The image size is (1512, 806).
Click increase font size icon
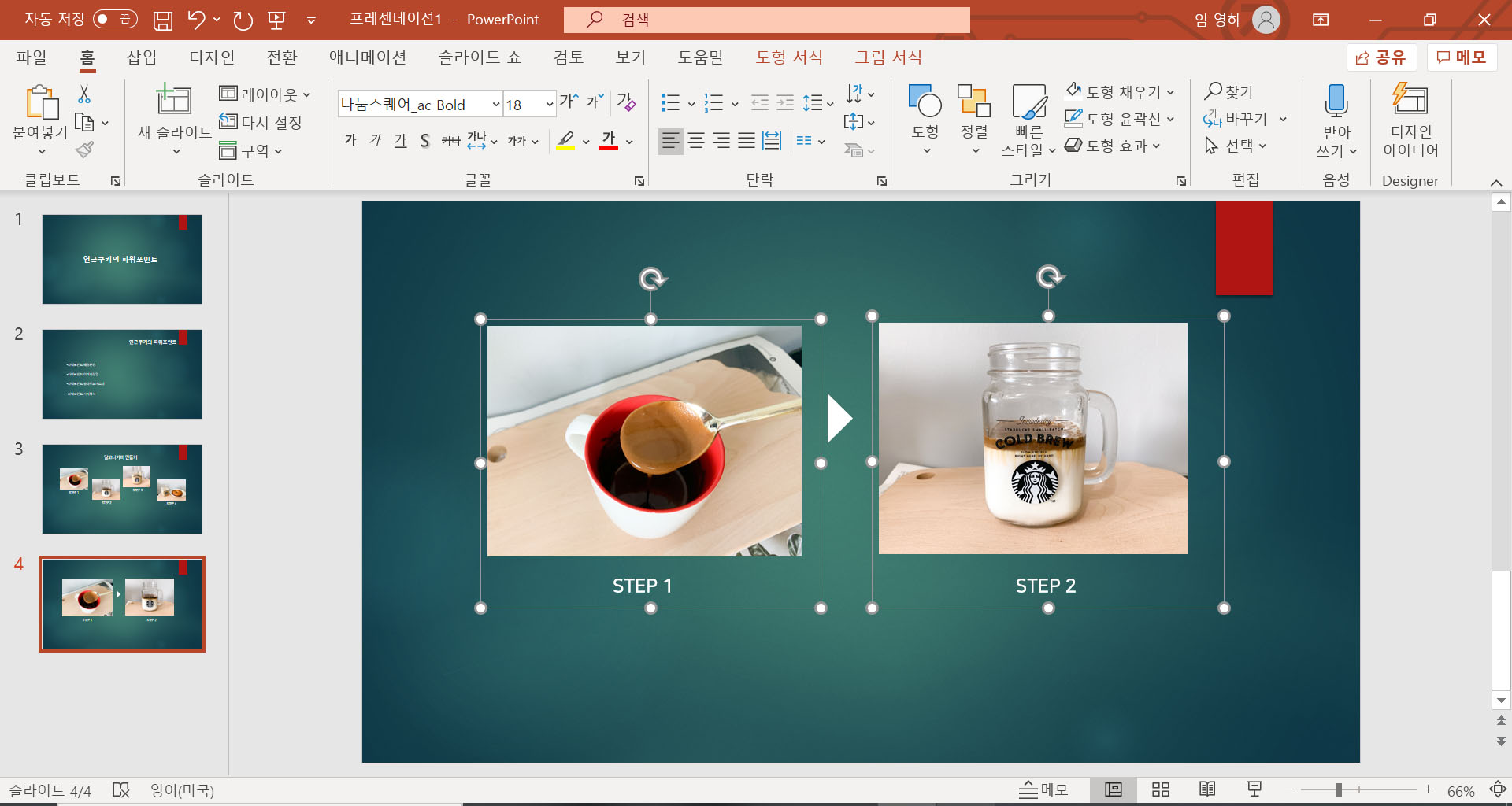pos(569,102)
